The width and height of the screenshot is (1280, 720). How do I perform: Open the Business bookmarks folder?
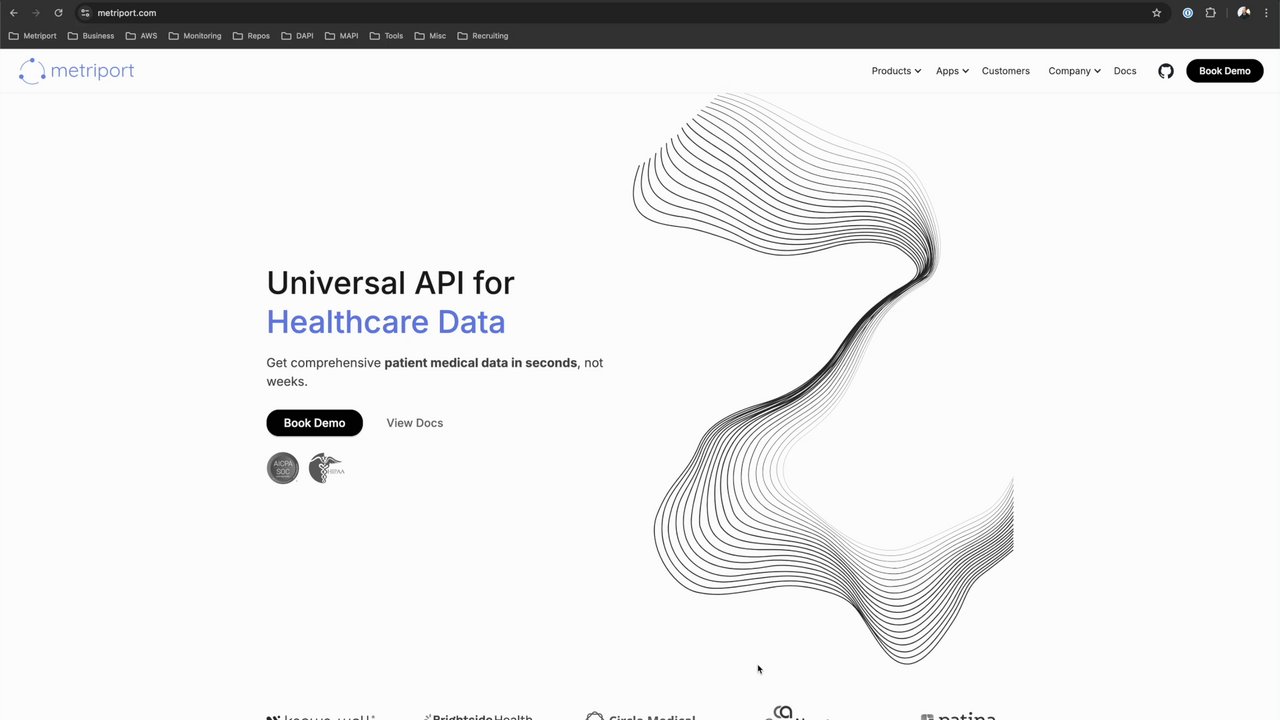pos(91,36)
